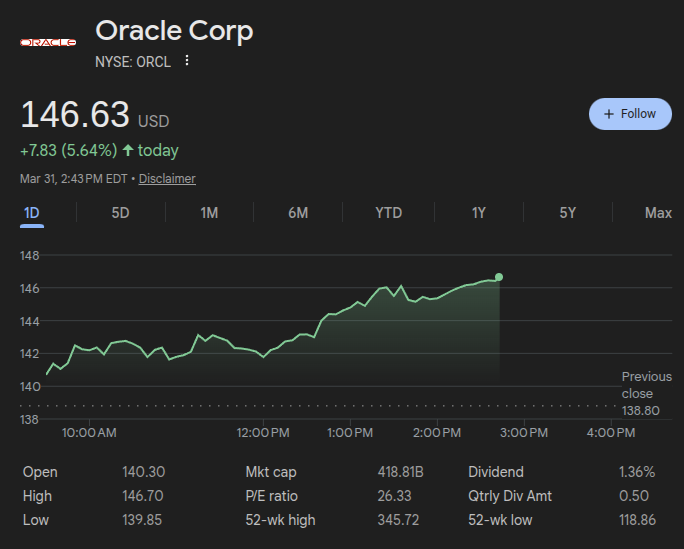
Task: Show the 6M price chart
Action: click(297, 213)
